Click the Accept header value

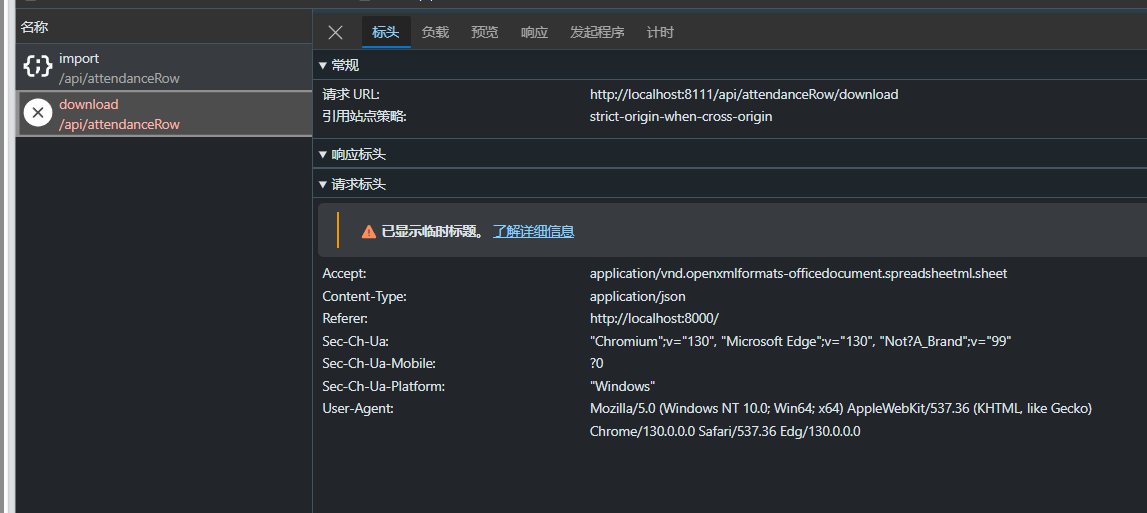[x=799, y=274]
